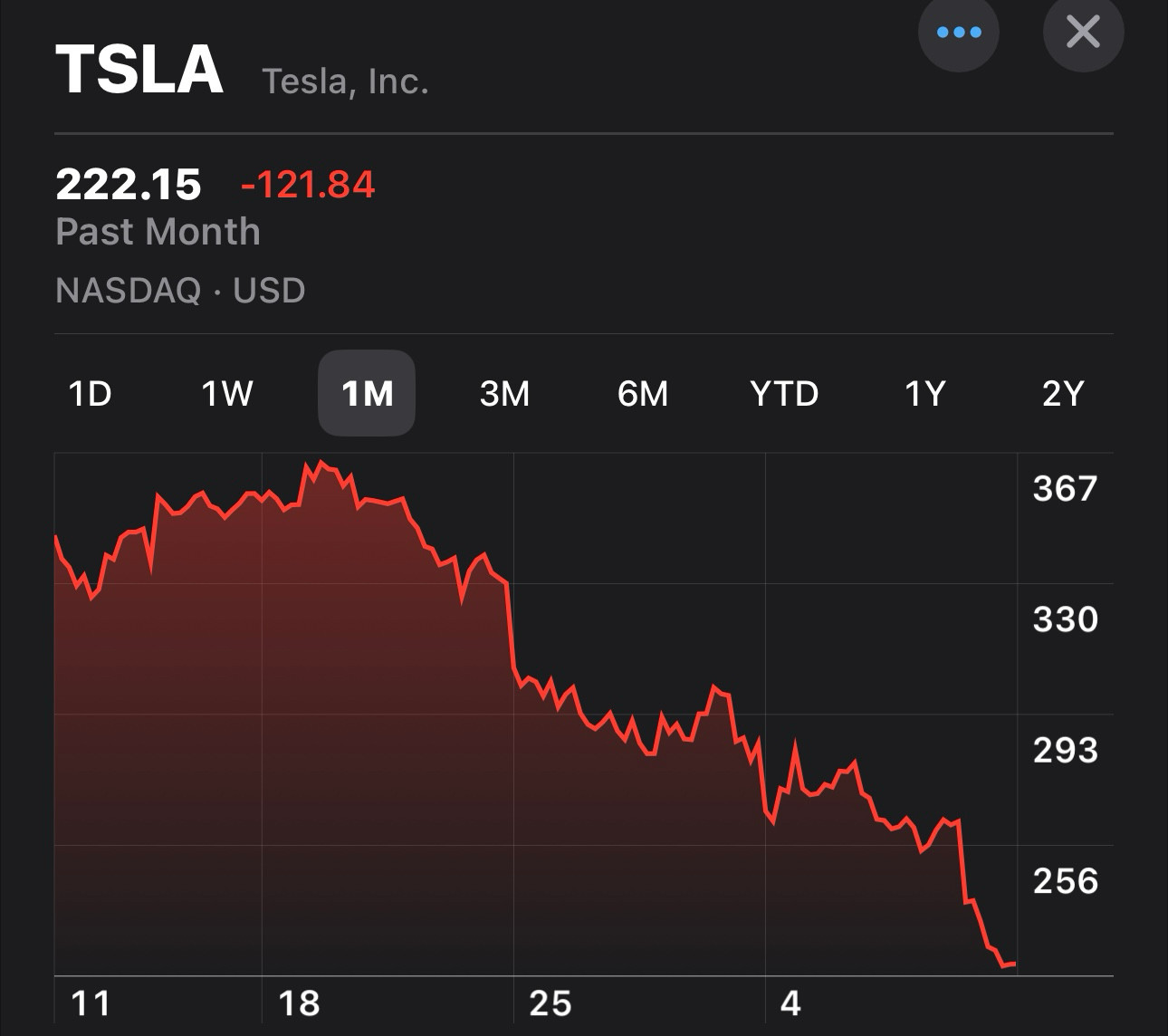Tap the TSLA ticker title
Image resolution: width=1168 pixels, height=1036 pixels.
pyautogui.click(x=139, y=70)
